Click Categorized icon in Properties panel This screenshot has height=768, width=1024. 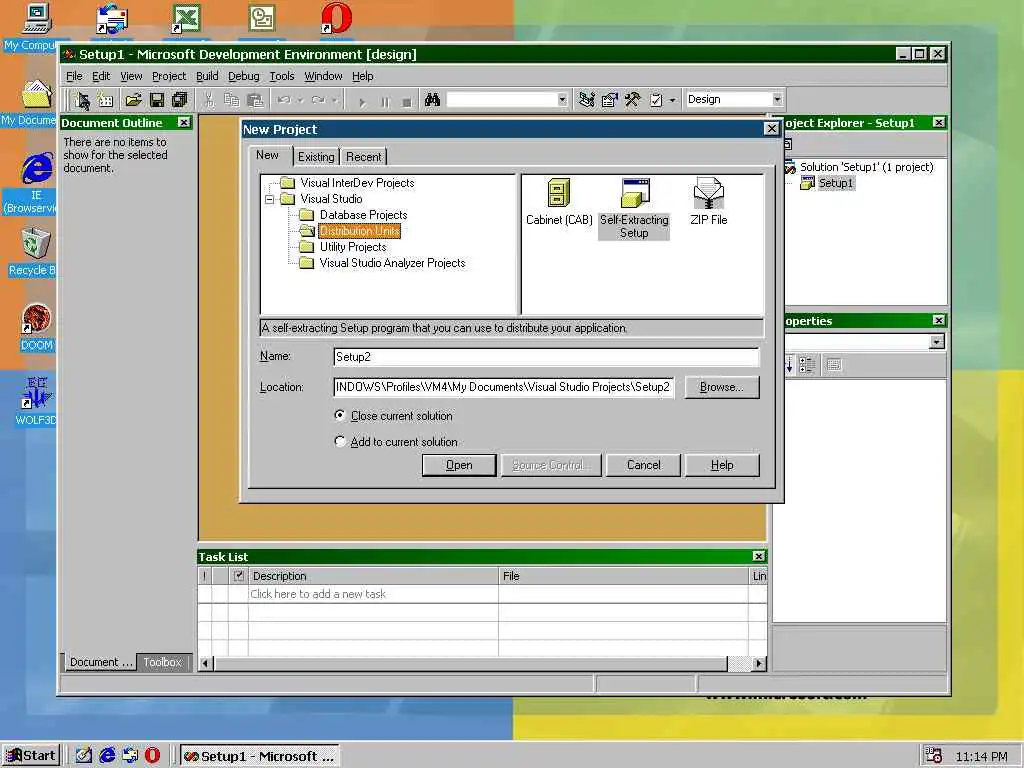click(807, 365)
